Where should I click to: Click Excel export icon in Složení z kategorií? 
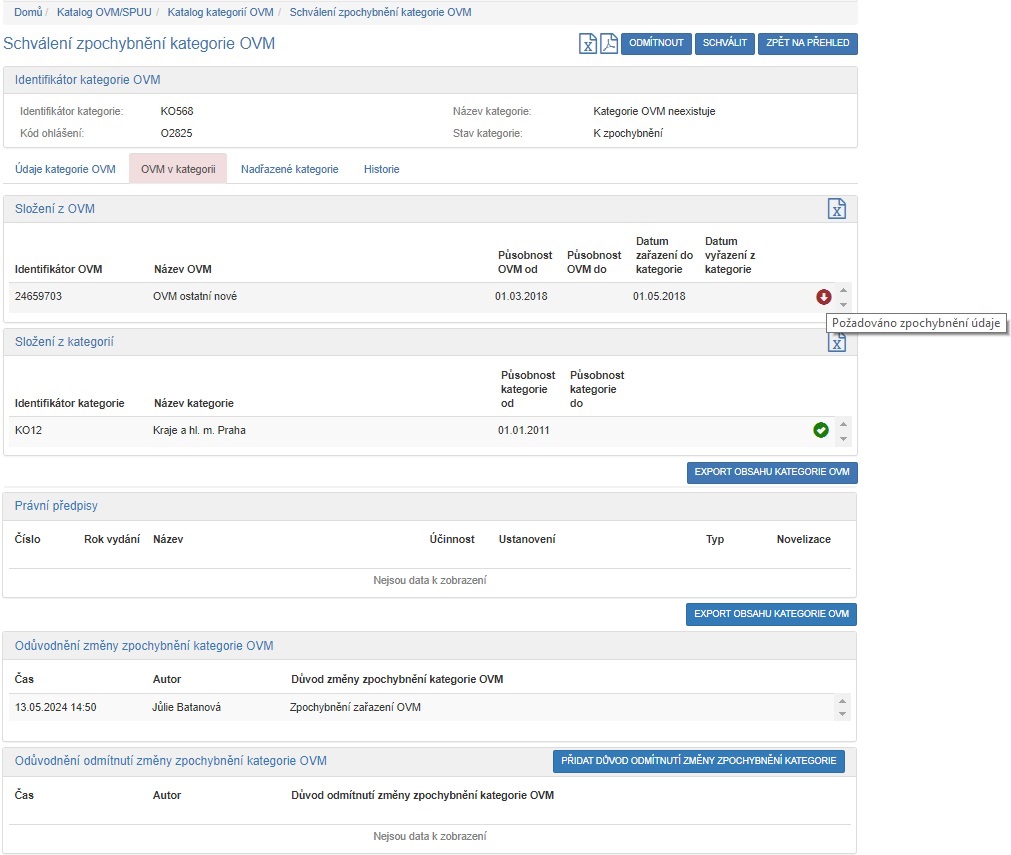coord(837,342)
